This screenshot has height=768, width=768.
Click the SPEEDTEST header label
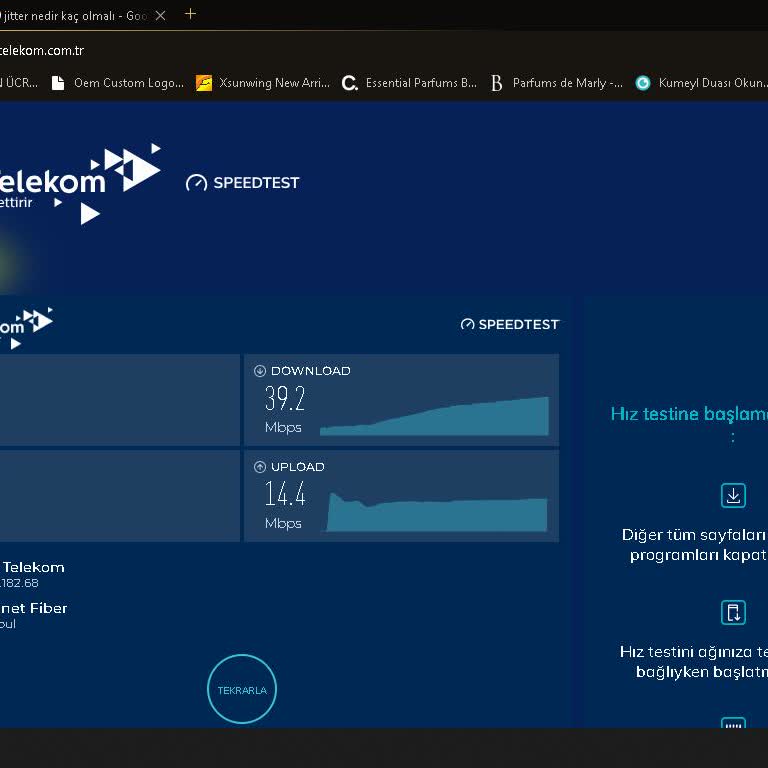point(256,183)
